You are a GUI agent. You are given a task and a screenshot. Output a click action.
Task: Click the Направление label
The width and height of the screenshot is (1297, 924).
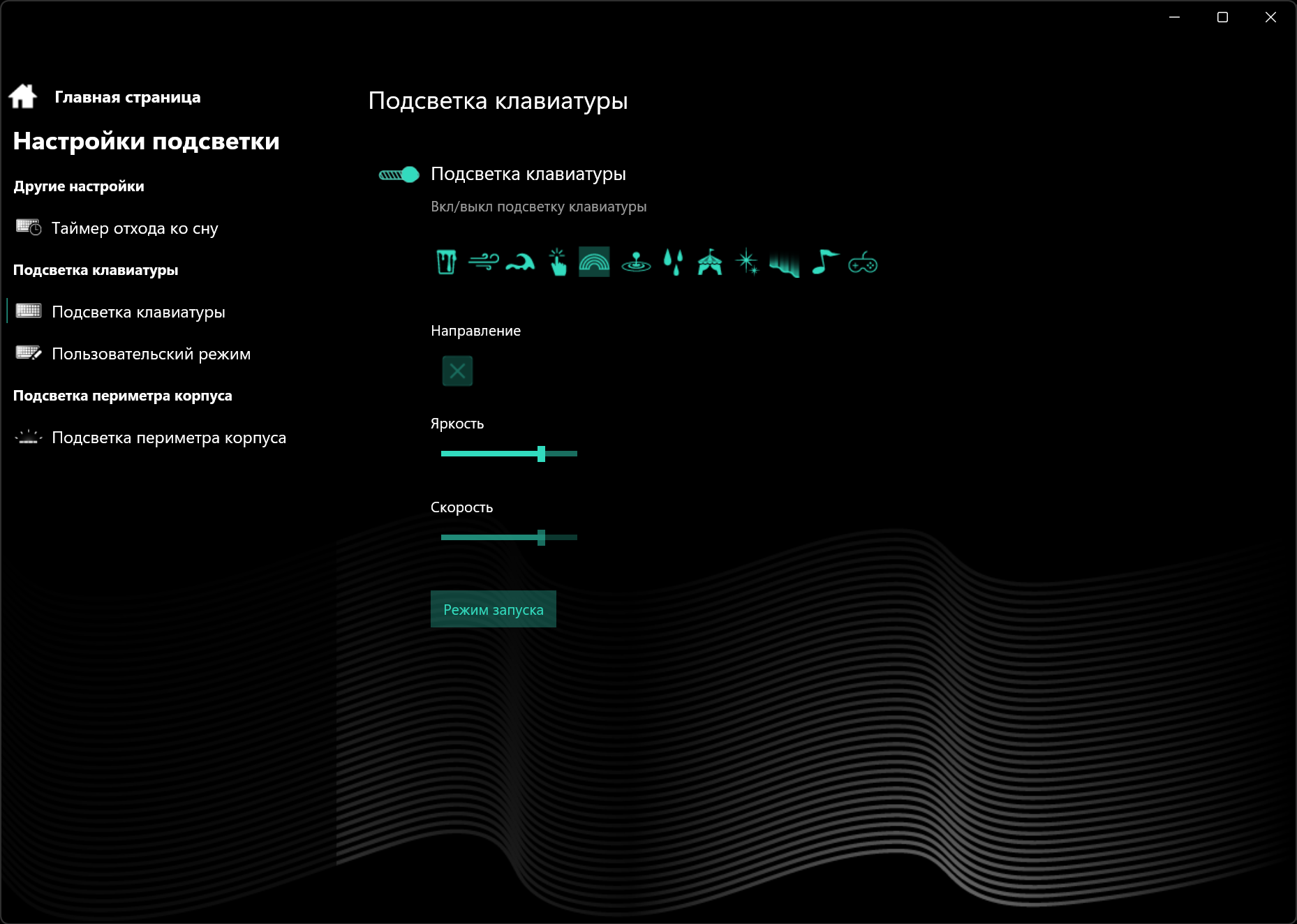476,331
